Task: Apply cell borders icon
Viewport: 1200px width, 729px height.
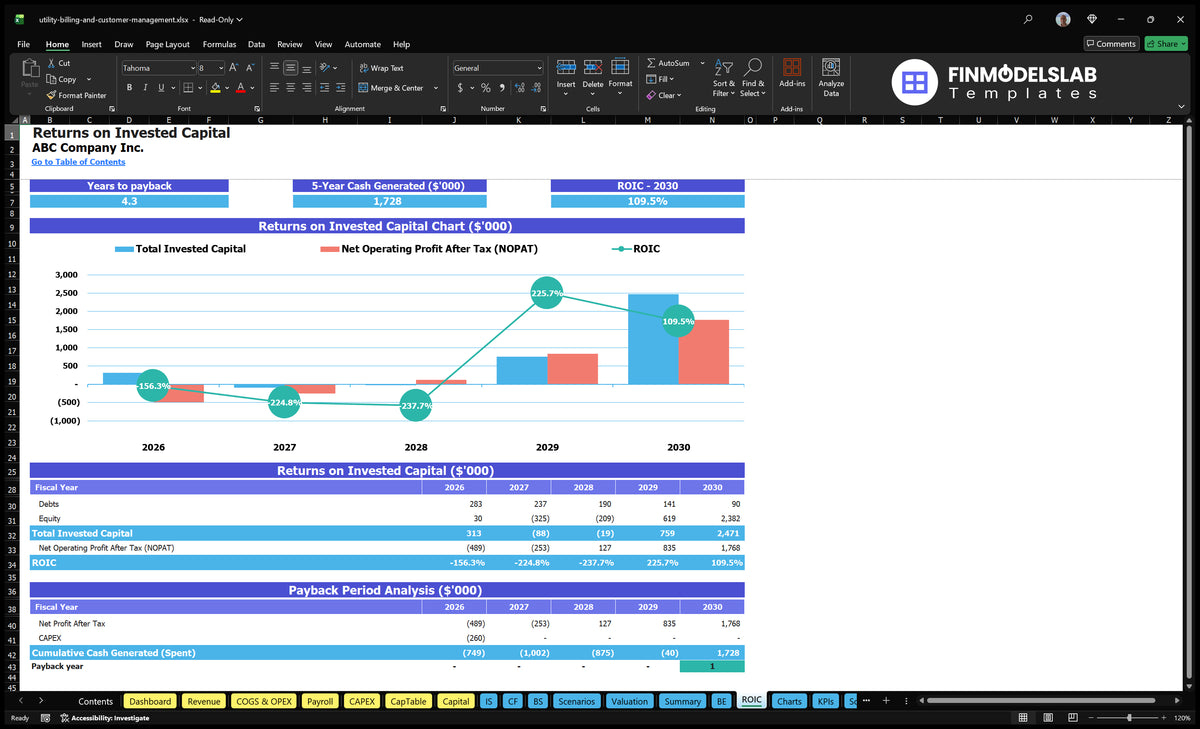Action: coord(188,88)
